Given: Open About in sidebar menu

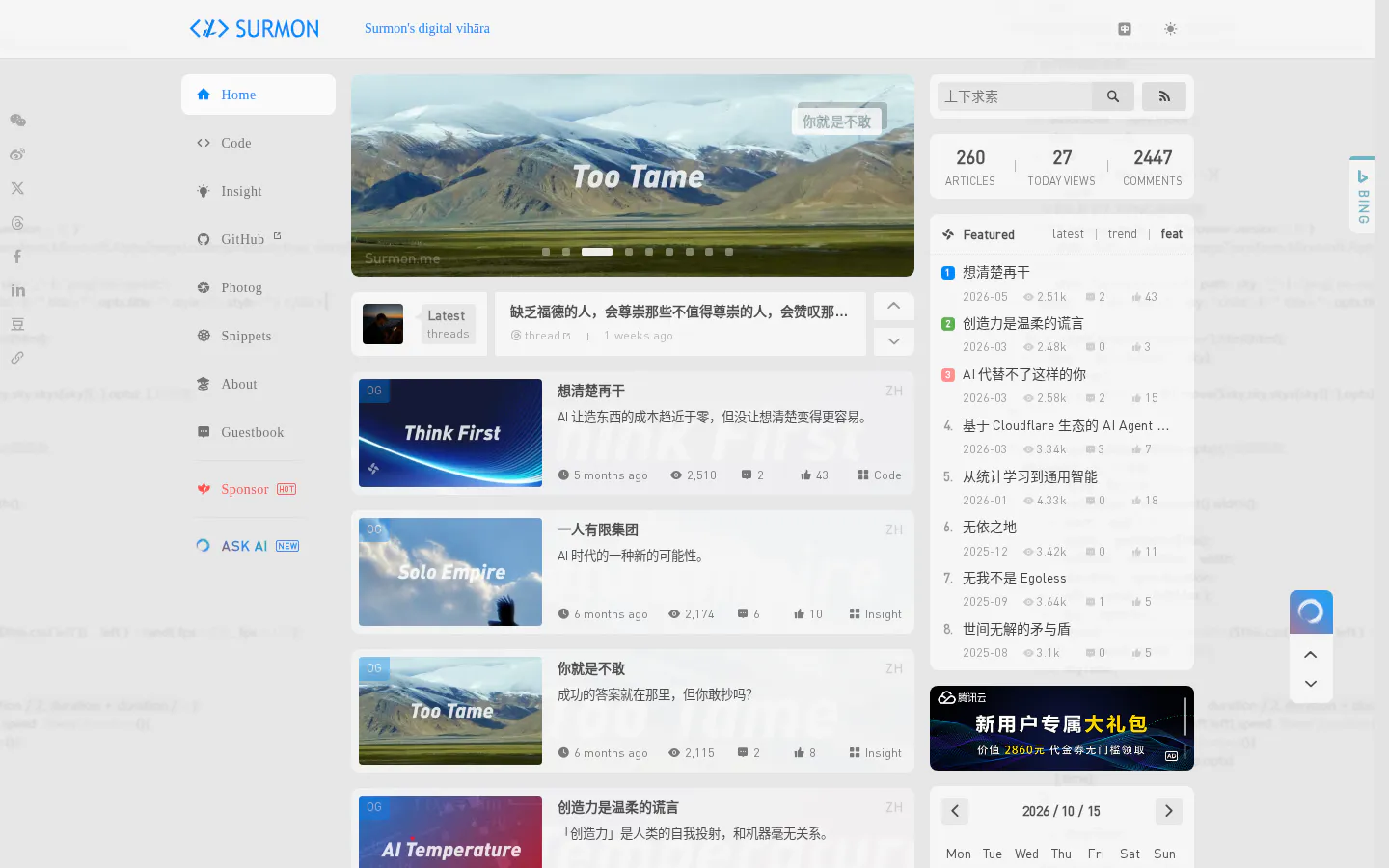Looking at the screenshot, I should [259, 384].
